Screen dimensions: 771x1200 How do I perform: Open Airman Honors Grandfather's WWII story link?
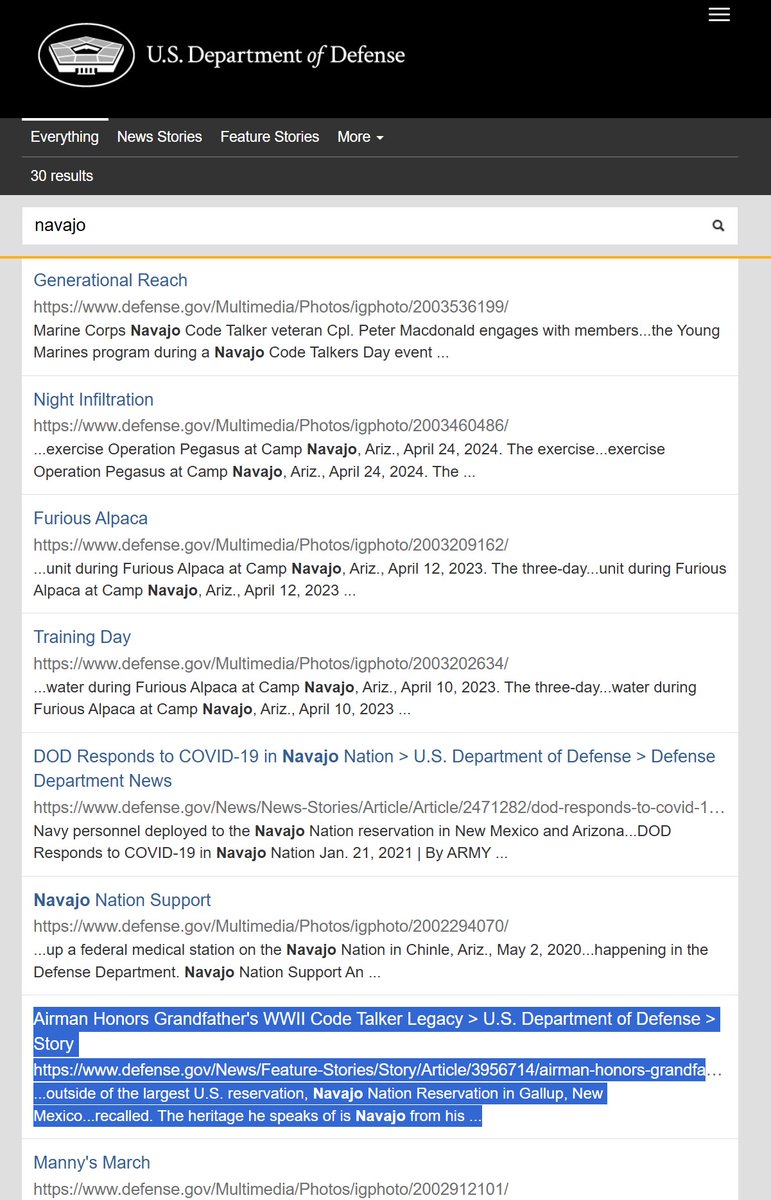coord(376,1031)
